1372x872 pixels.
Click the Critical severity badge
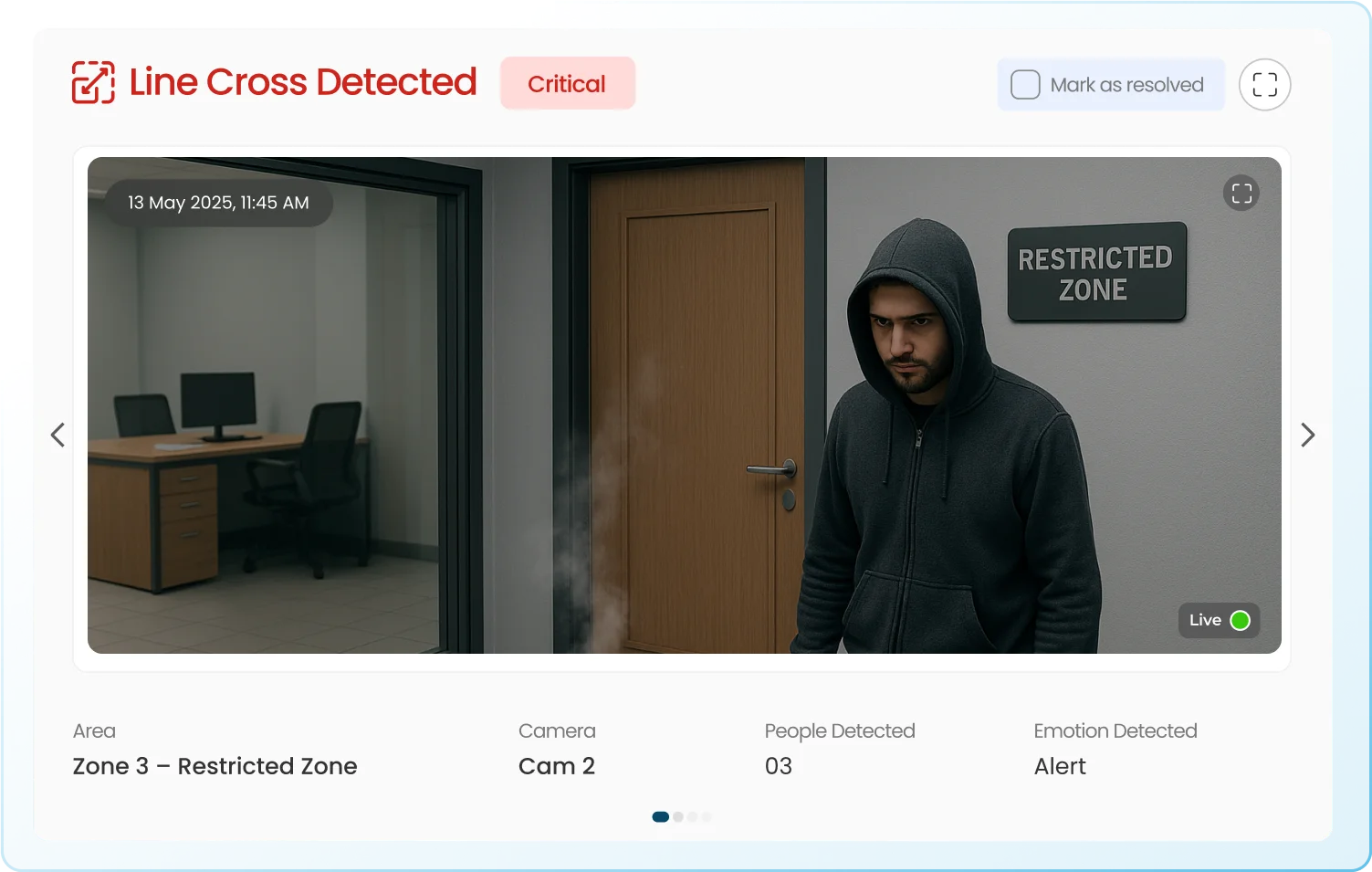(x=567, y=84)
